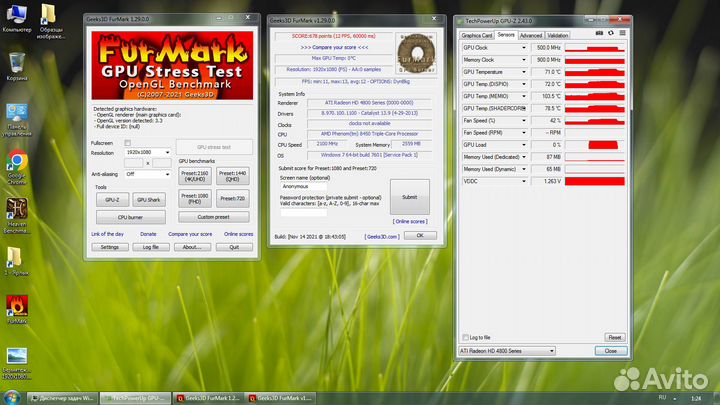Open FurMark Settings button
The image size is (720, 405).
pyautogui.click(x=110, y=247)
